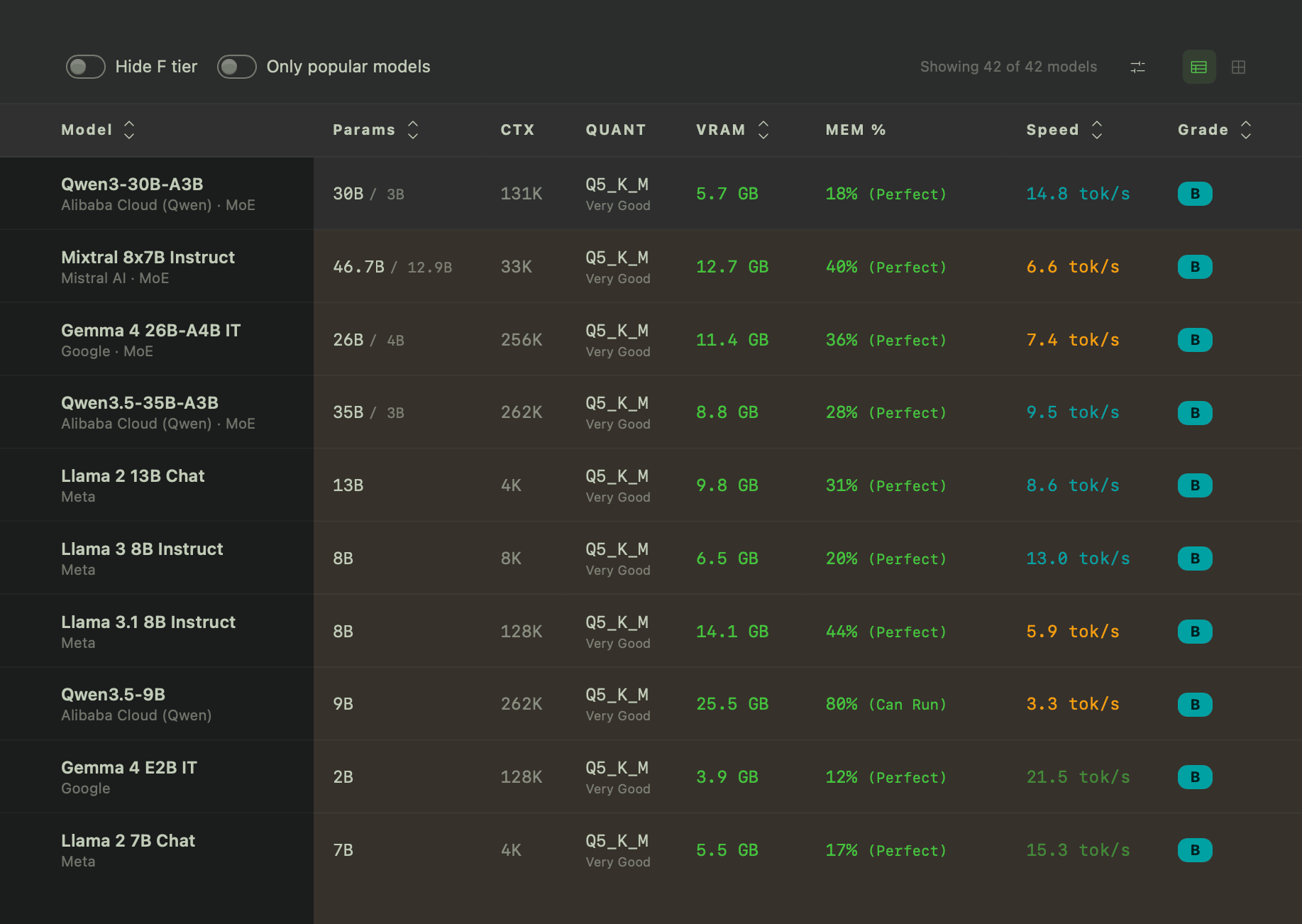1302x924 pixels.
Task: Click the 14.8 tok/s speed value
Action: tap(1078, 194)
